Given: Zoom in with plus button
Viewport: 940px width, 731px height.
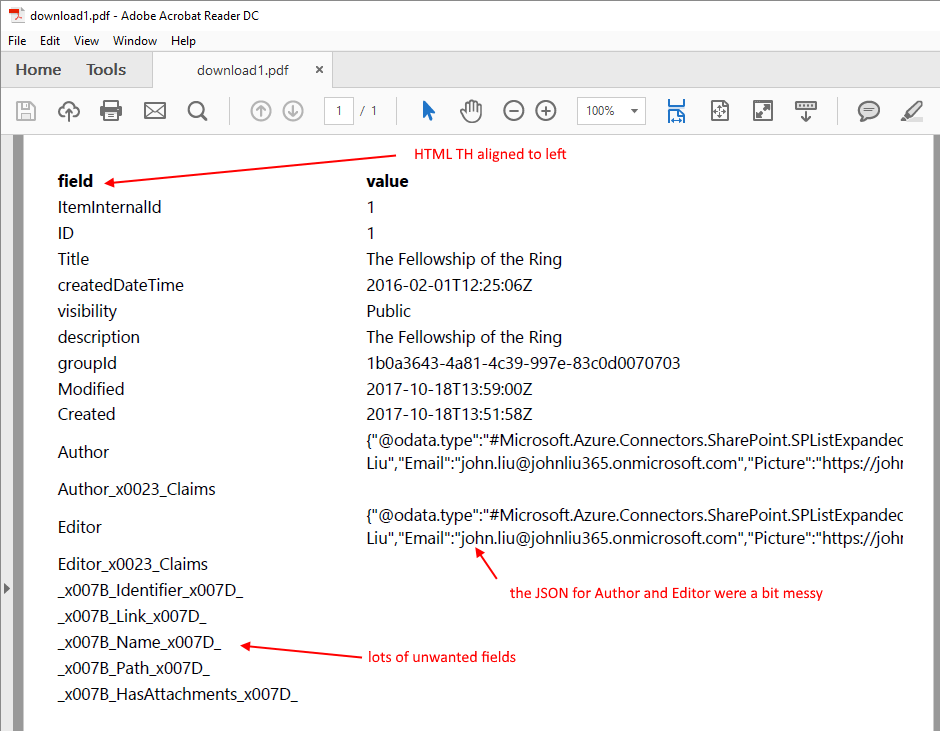Looking at the screenshot, I should click(x=546, y=111).
